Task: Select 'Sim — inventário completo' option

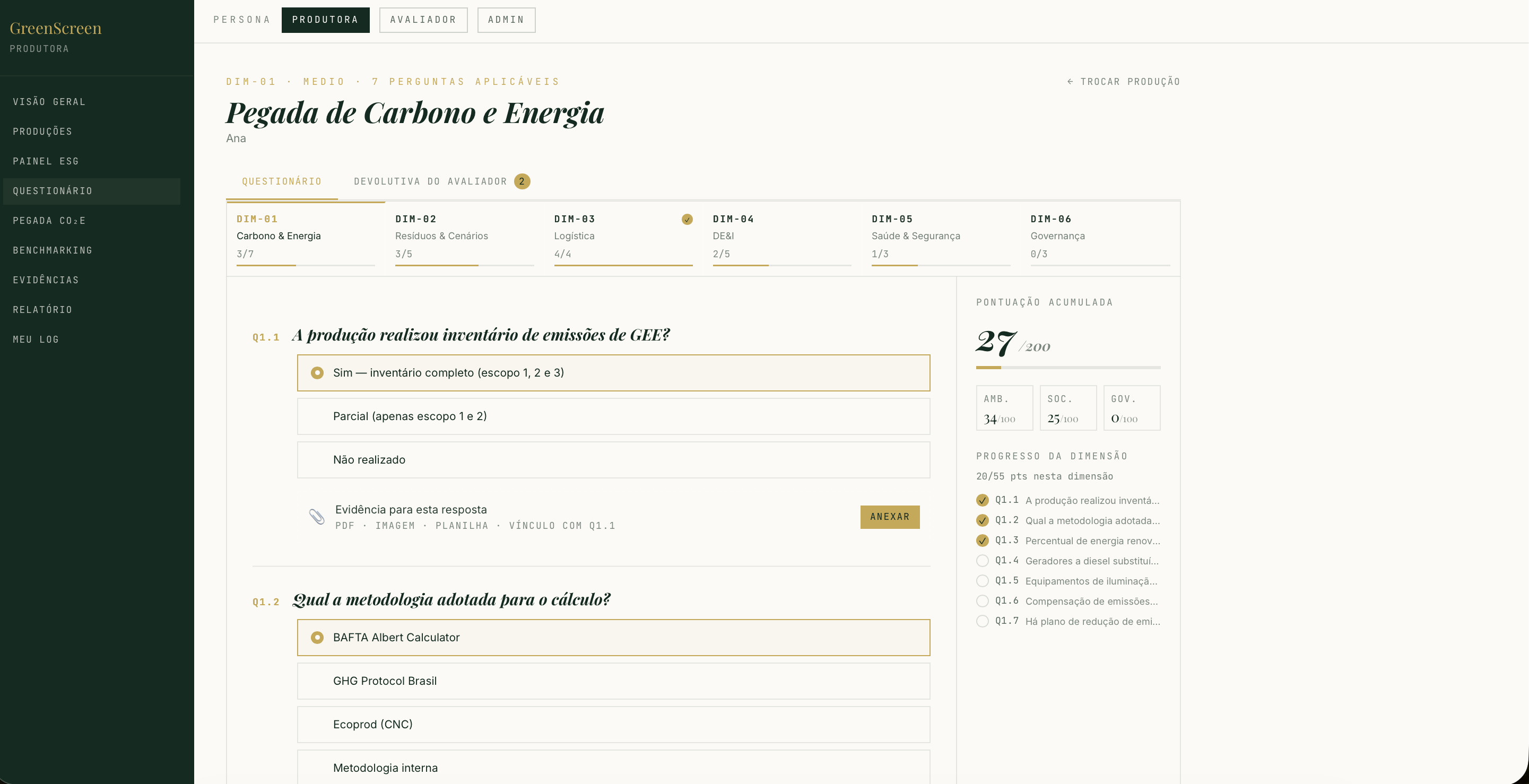Action: point(613,373)
